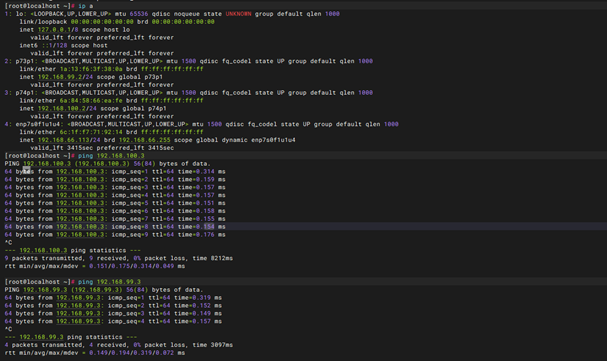Click interface name "p74p1:" on line 3

[26, 93]
